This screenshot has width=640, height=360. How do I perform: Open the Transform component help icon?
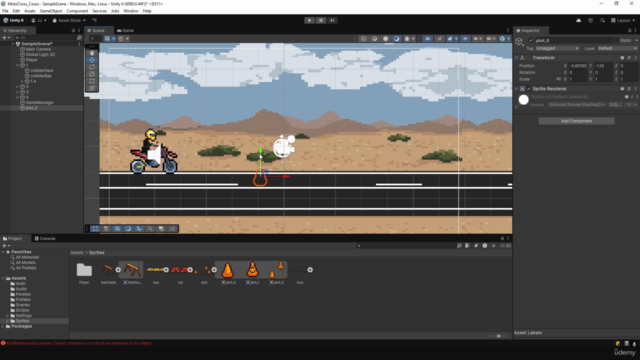tap(622, 58)
